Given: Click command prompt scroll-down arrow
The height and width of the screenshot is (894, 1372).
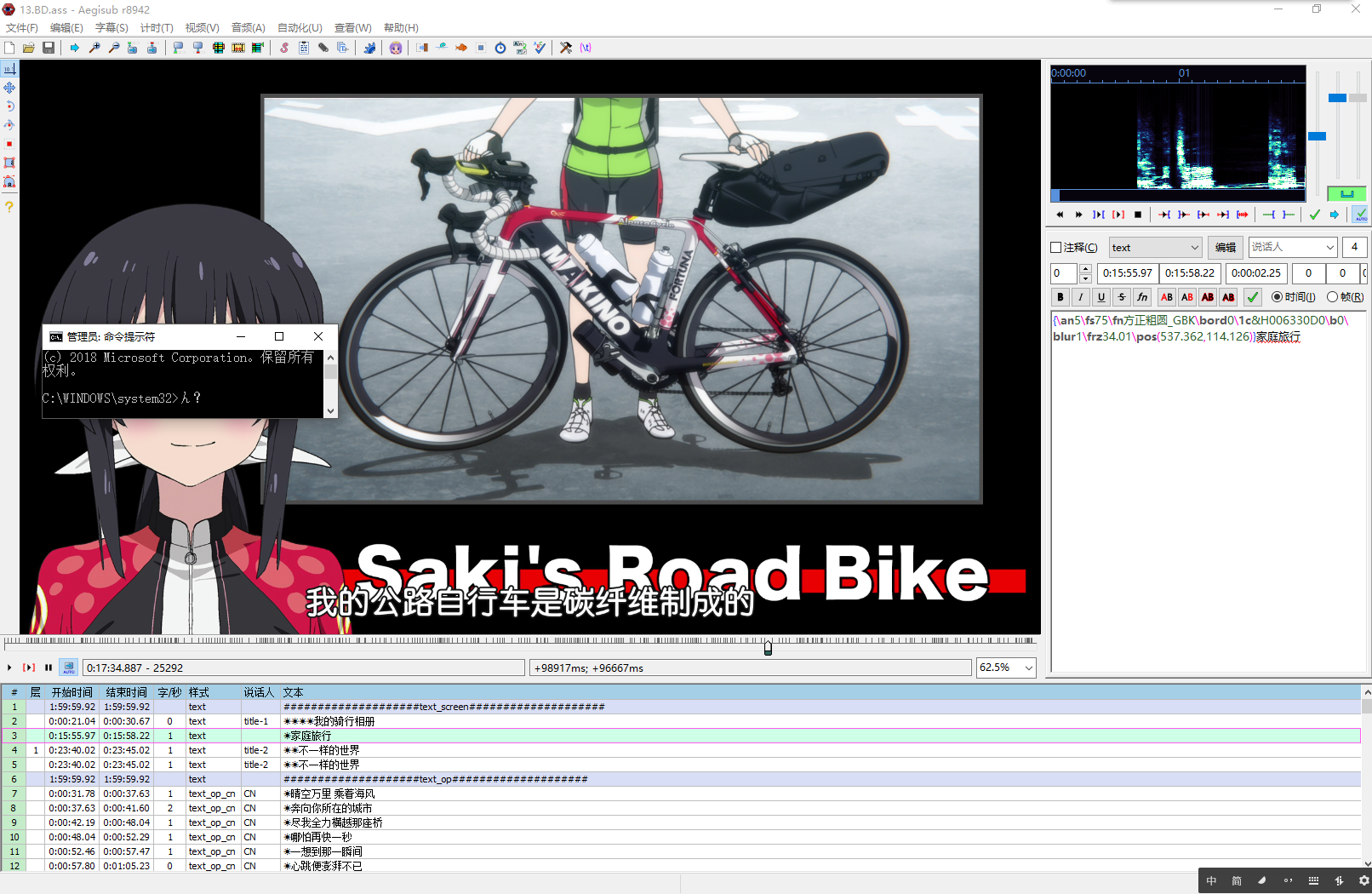Looking at the screenshot, I should tap(331, 410).
